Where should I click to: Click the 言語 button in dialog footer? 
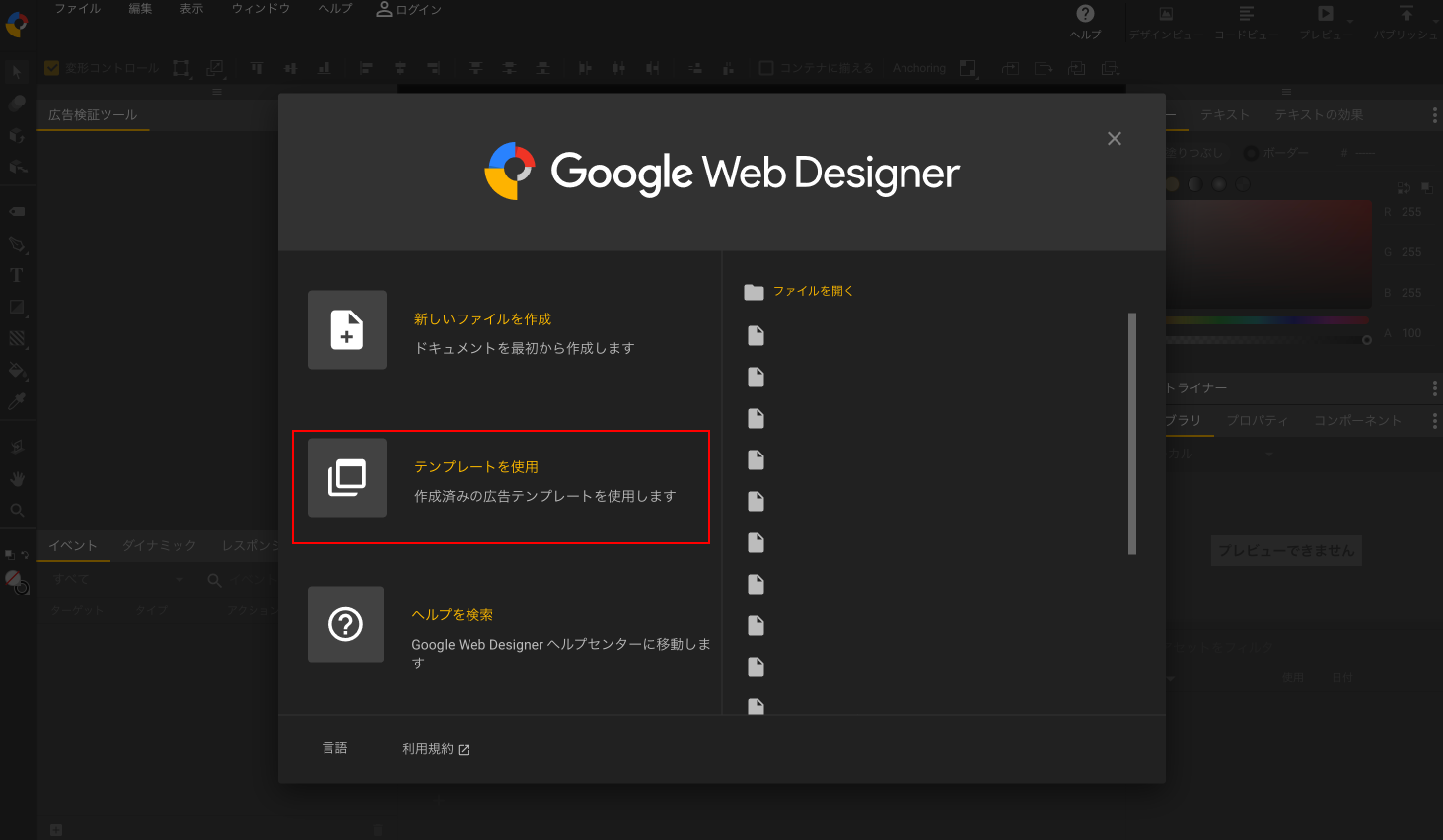tap(334, 748)
